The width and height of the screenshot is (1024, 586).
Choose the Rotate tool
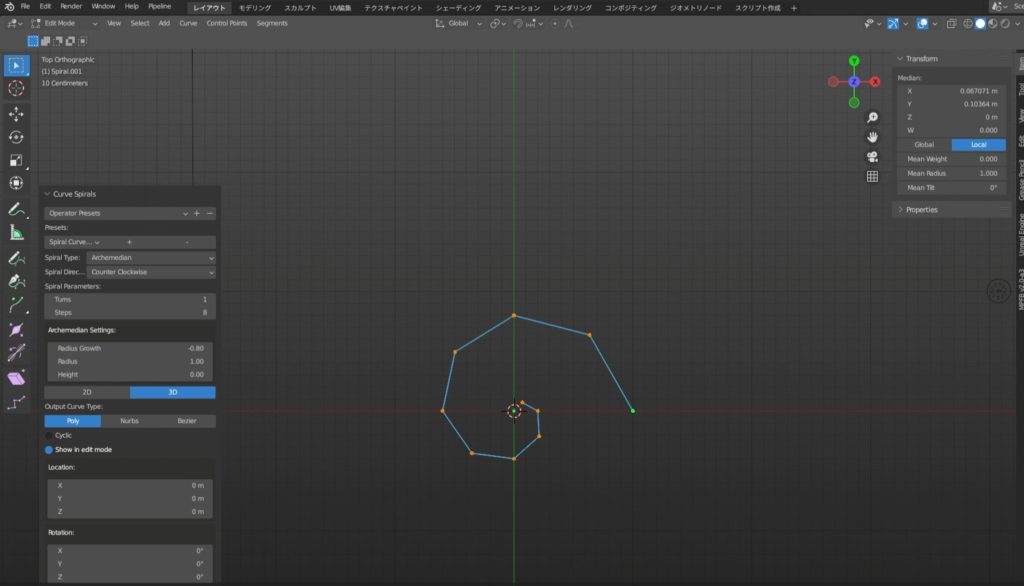[x=16, y=137]
